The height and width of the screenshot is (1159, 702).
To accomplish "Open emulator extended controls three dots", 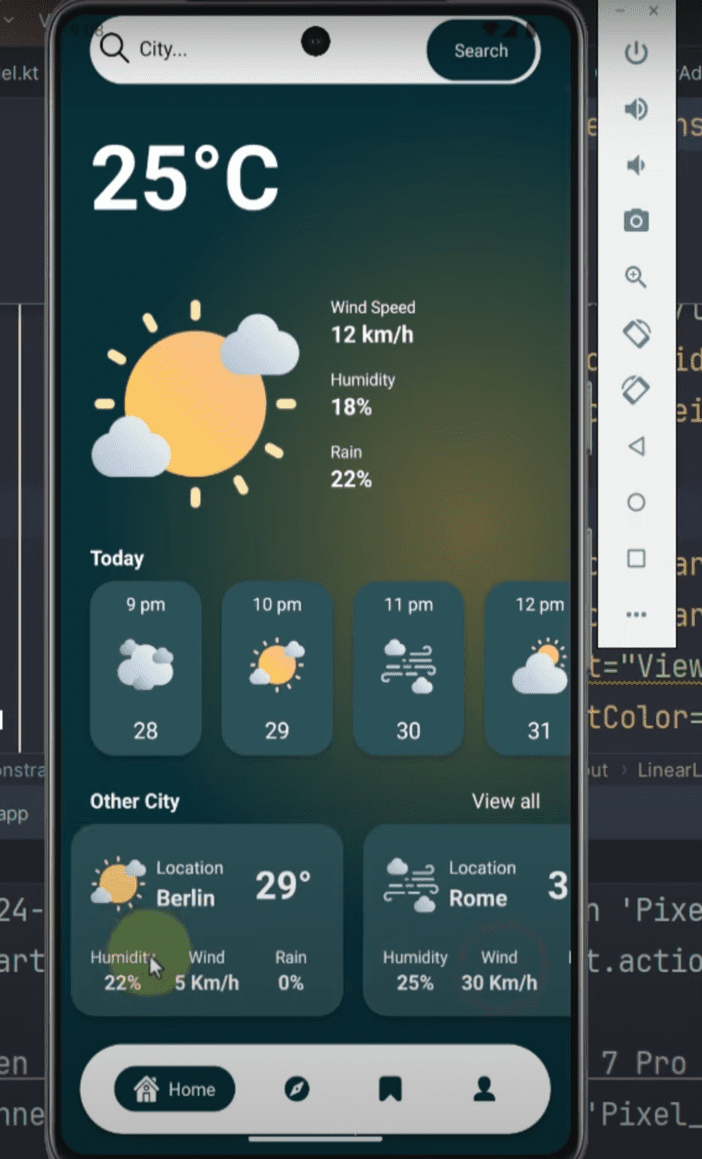I will 636,614.
